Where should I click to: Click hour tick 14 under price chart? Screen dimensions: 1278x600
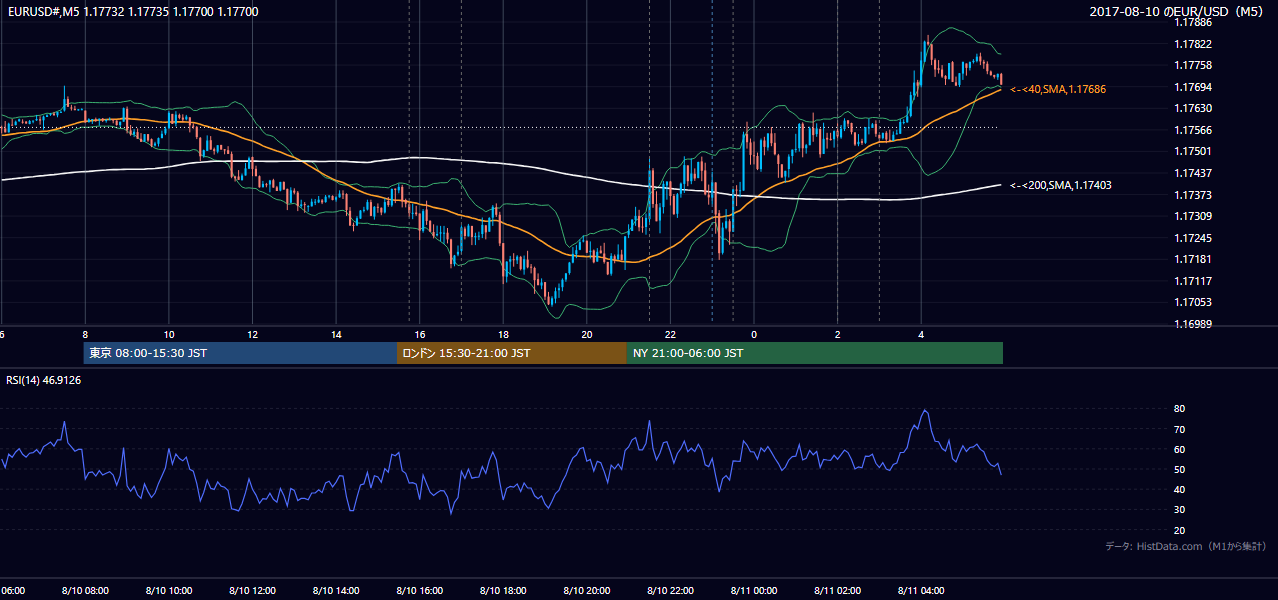[336, 335]
